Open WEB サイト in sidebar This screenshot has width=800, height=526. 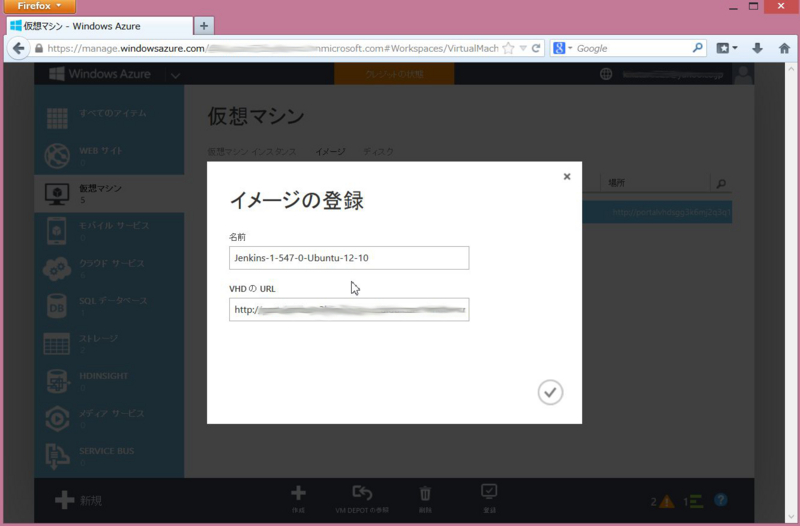pyautogui.click(x=109, y=156)
